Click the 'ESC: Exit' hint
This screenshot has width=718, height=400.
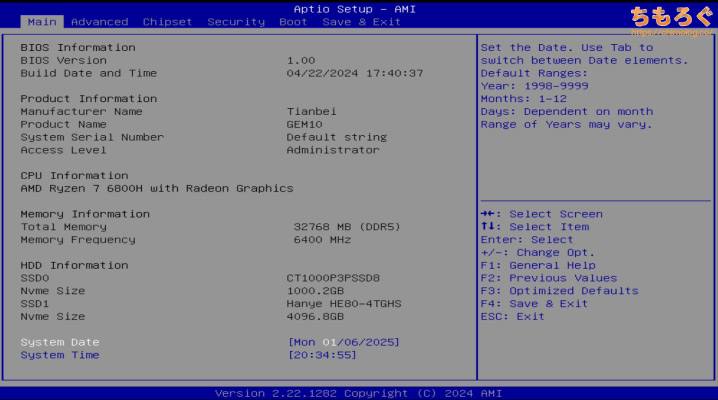point(513,316)
